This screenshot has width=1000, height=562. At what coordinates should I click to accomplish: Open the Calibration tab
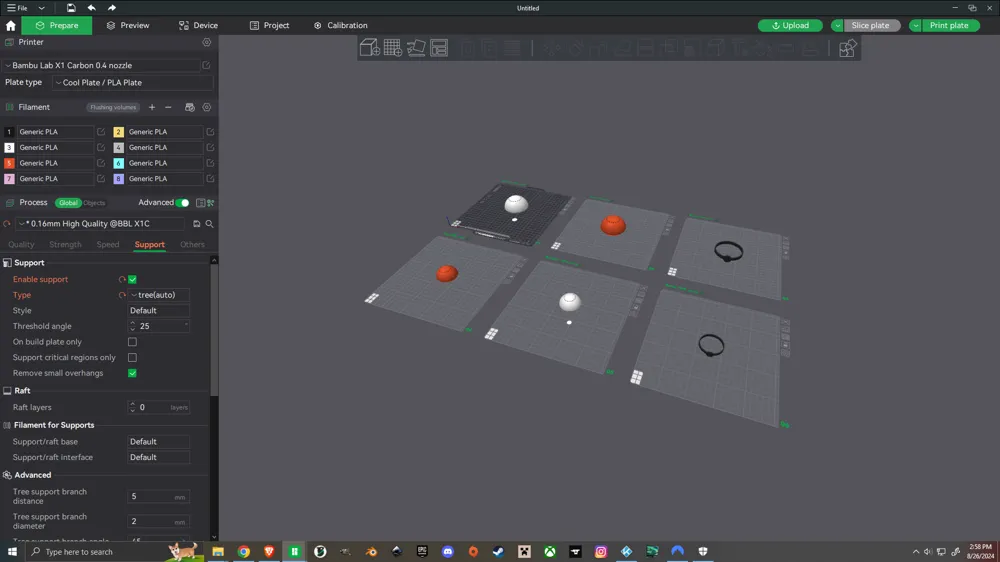pos(341,26)
